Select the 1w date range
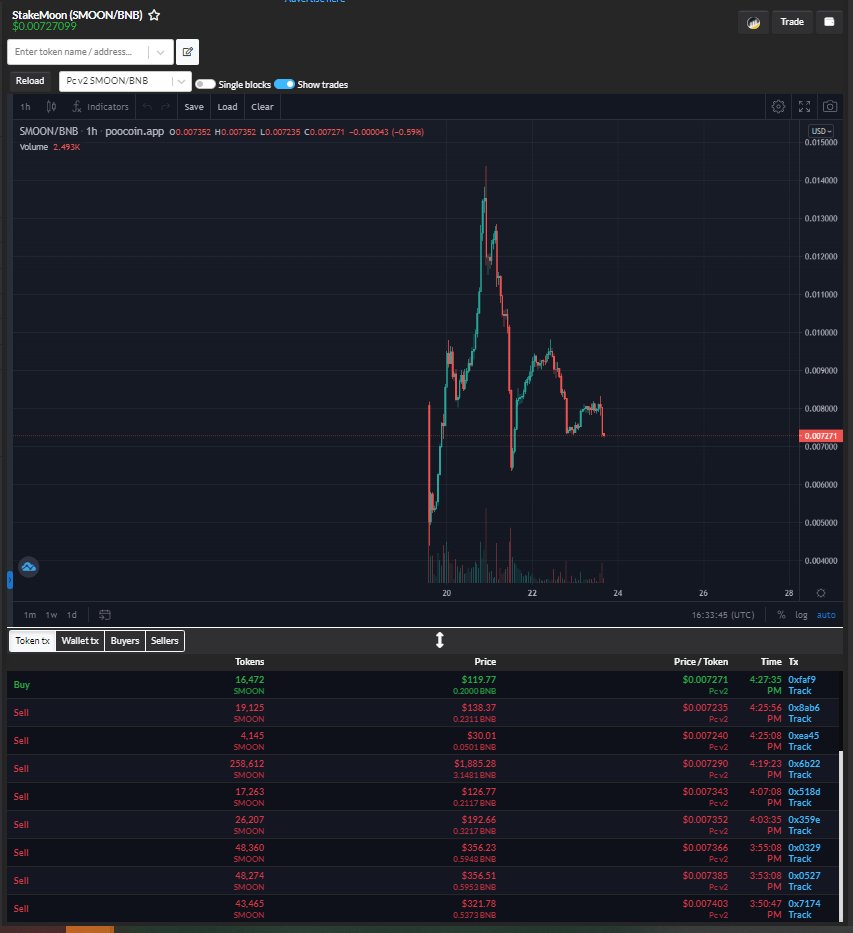Image resolution: width=853 pixels, height=933 pixels. [x=51, y=615]
